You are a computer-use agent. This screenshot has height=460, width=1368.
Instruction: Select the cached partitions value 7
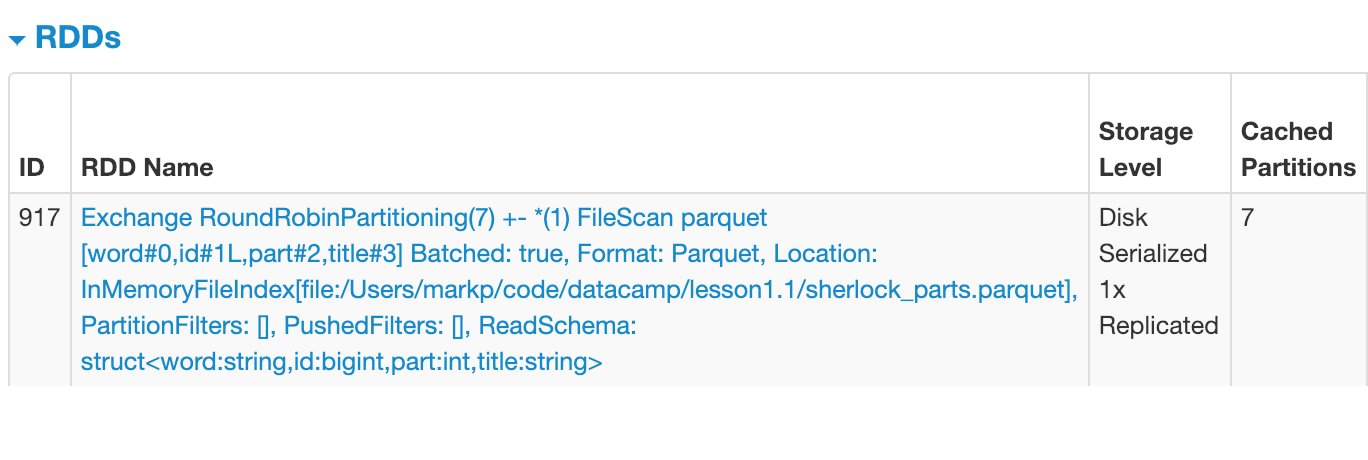(1247, 218)
